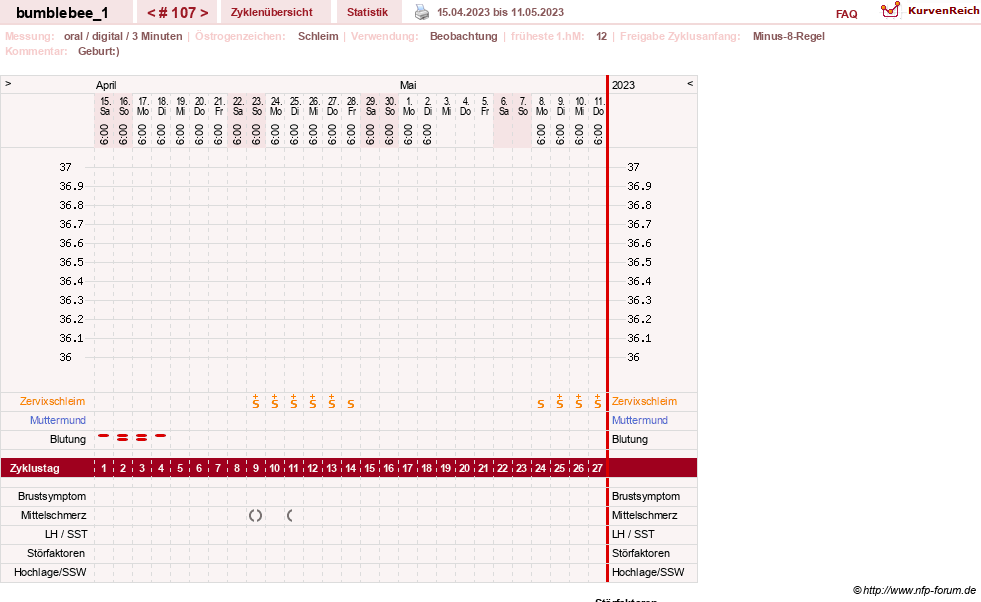Click the 'Schleim' estrogen sign value
981x602 pixels.
click(318, 36)
